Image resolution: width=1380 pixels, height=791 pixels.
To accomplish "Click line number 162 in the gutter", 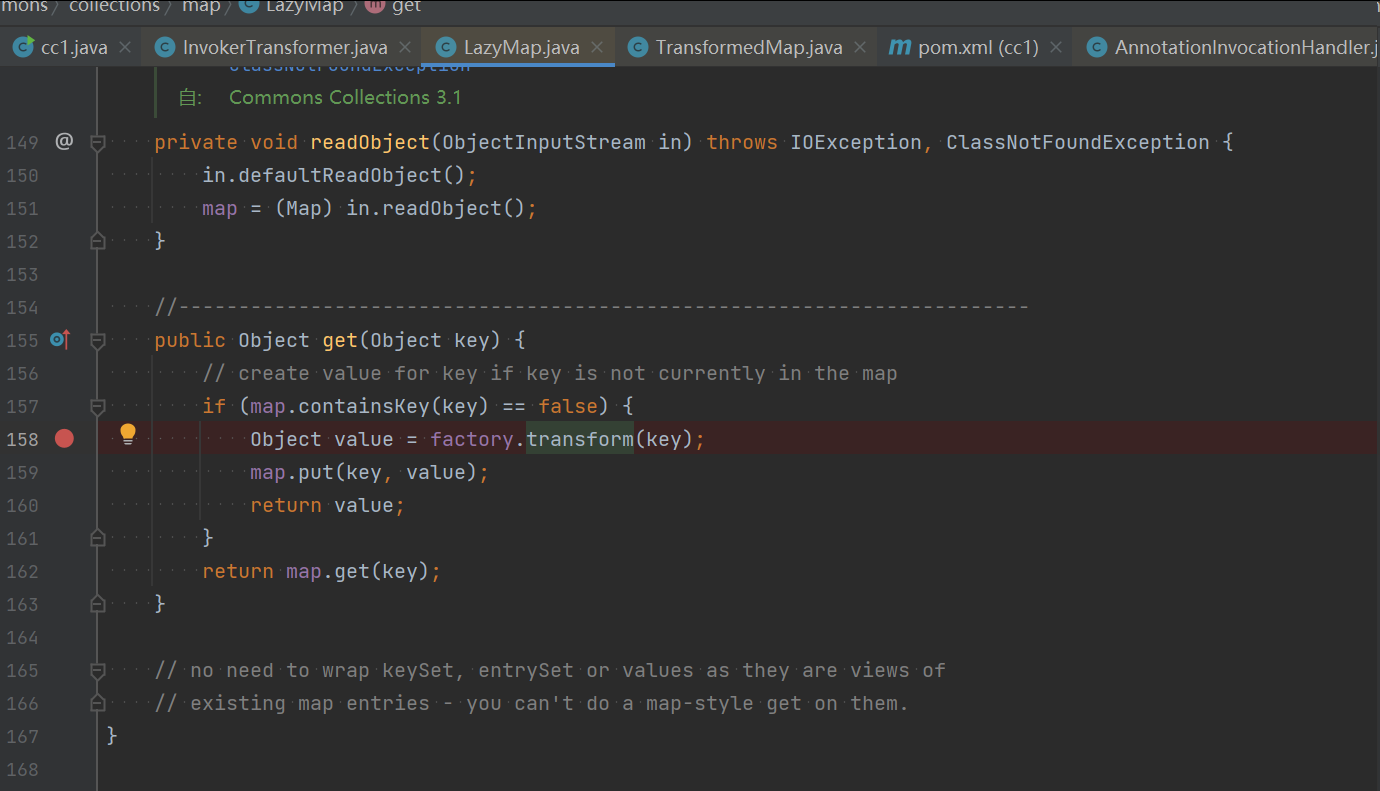I will pos(22,571).
